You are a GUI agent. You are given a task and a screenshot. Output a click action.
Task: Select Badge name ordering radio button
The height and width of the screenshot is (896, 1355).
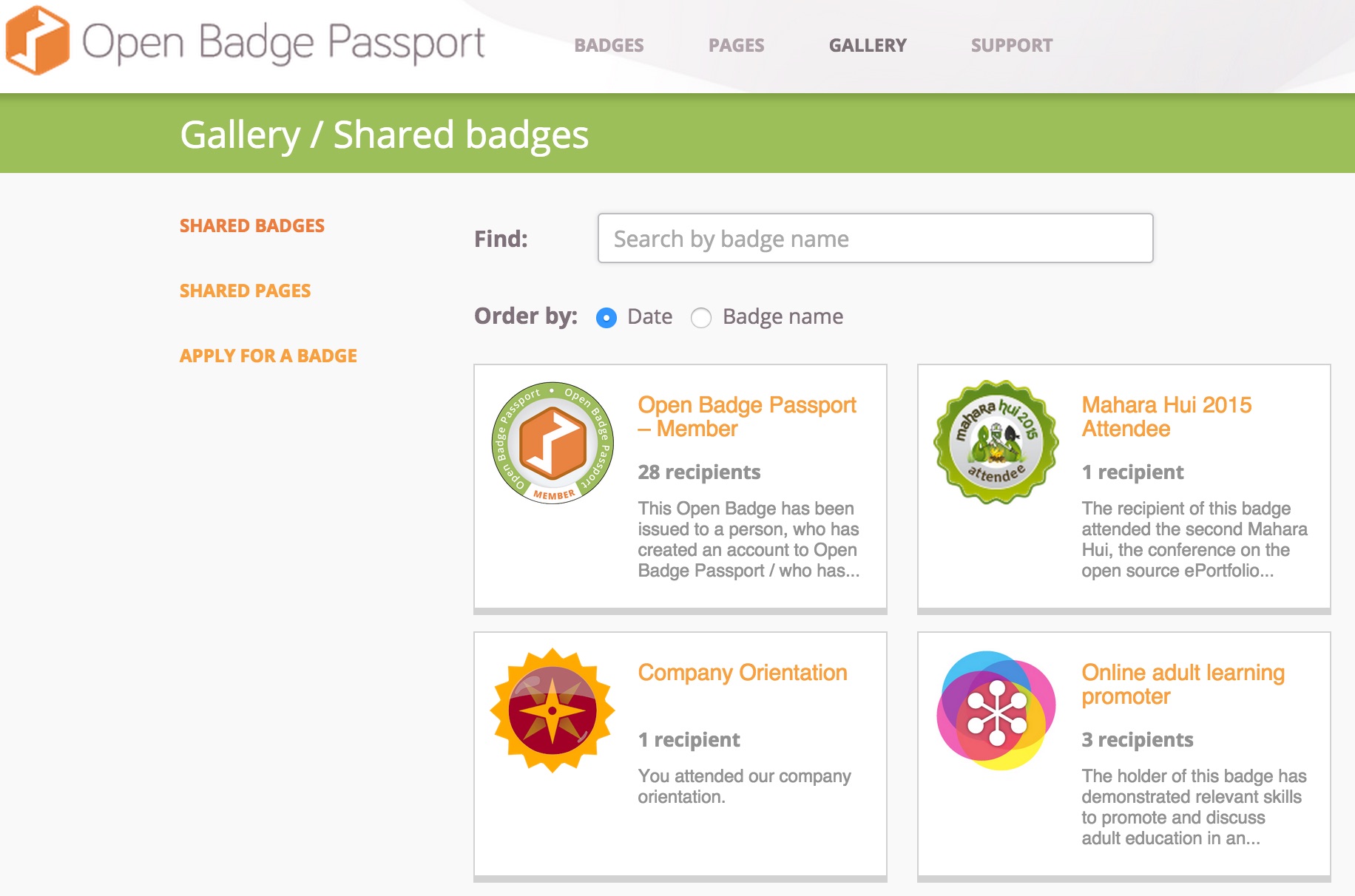point(701,318)
